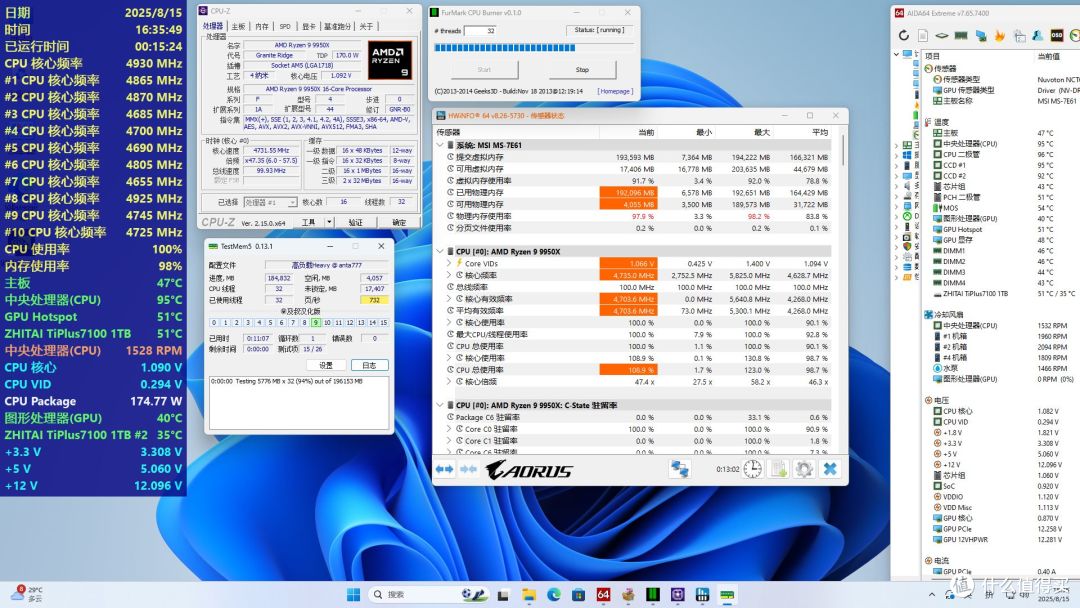Open the 处理器 #1 selector in CPU-Z
Viewport: 1080px width, 608px height.
coord(270,202)
